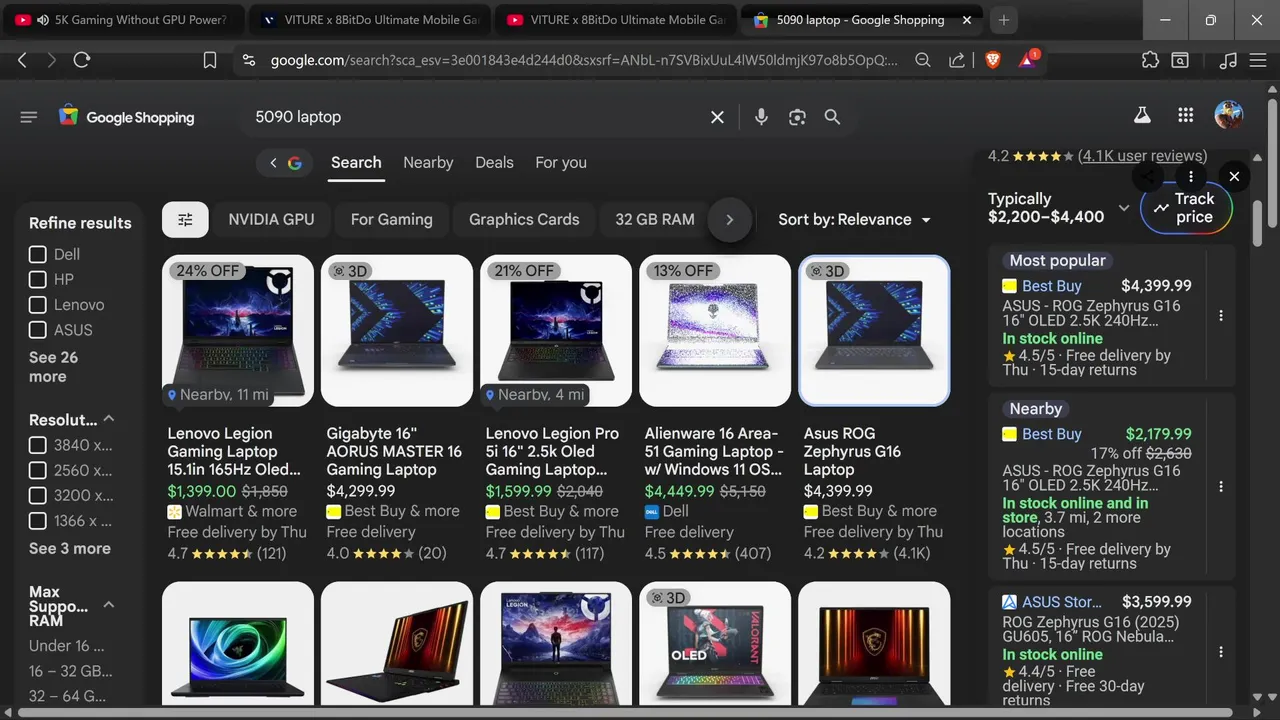Check the ASUS brand filter

pyautogui.click(x=37, y=330)
